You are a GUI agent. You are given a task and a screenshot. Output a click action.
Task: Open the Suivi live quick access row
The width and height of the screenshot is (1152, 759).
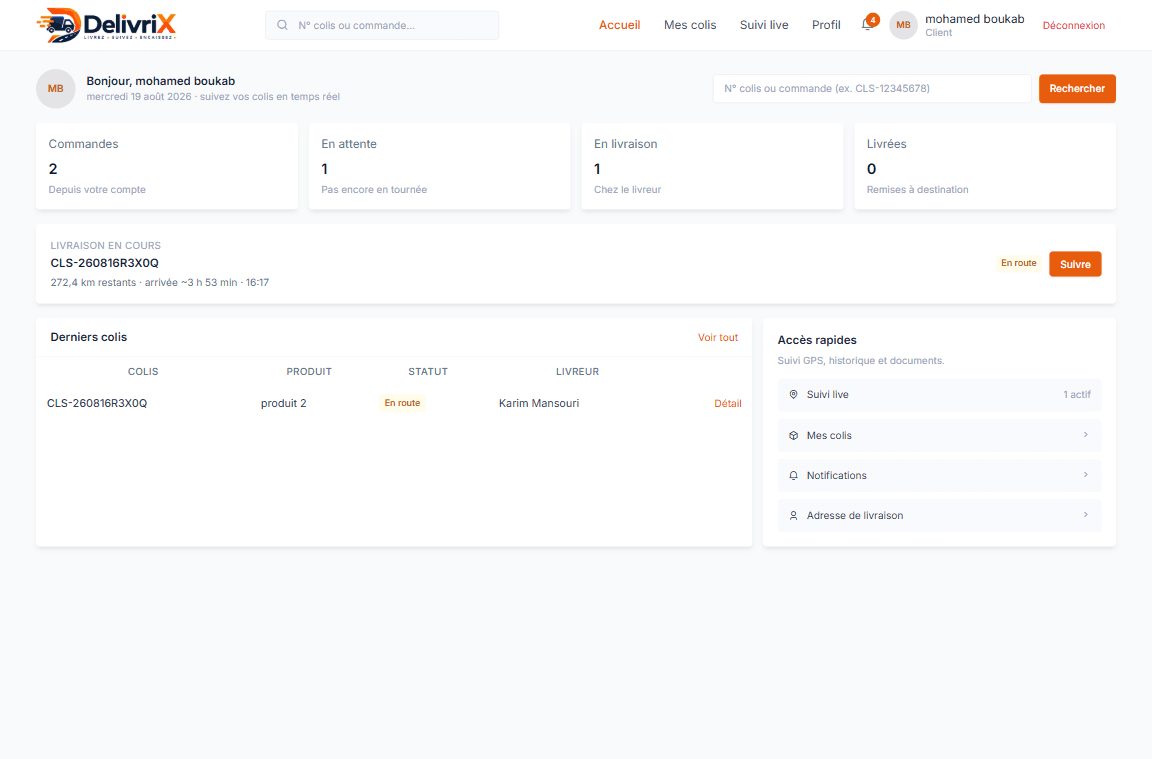[939, 395]
